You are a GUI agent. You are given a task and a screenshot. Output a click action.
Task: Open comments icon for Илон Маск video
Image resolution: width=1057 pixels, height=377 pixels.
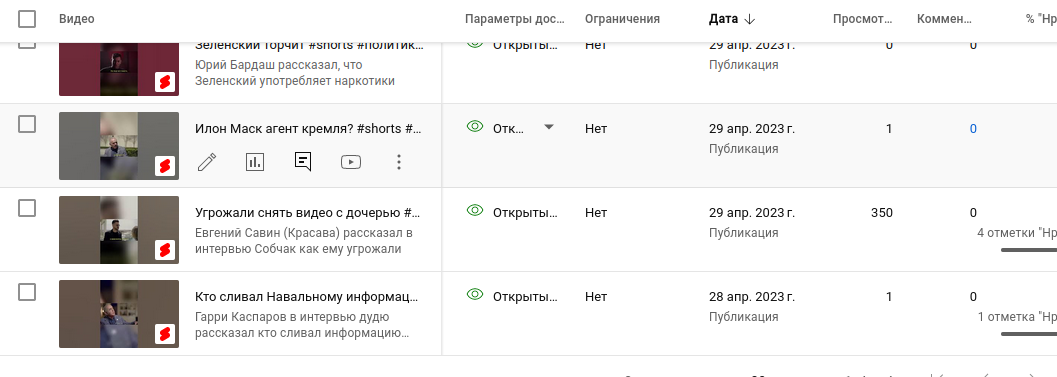pos(303,162)
